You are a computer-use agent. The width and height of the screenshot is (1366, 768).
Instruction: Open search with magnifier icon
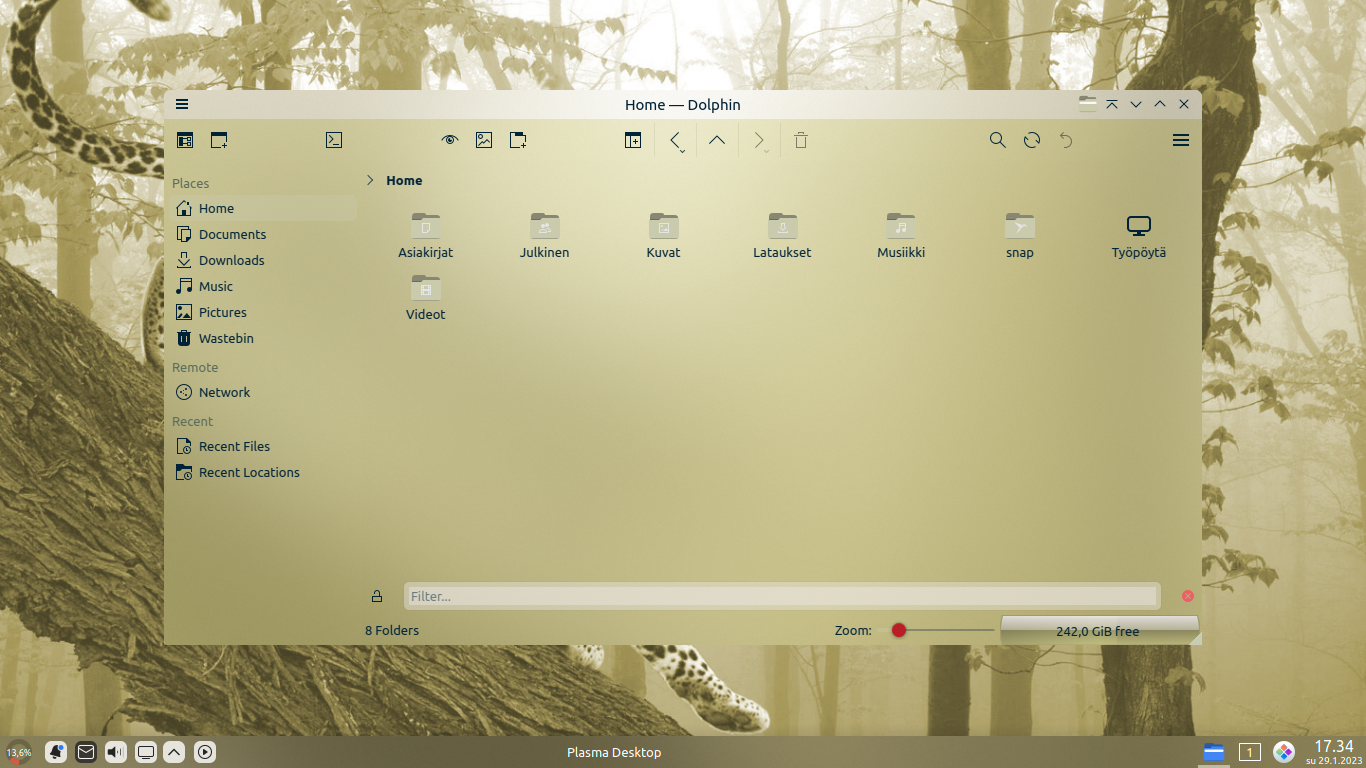(998, 140)
